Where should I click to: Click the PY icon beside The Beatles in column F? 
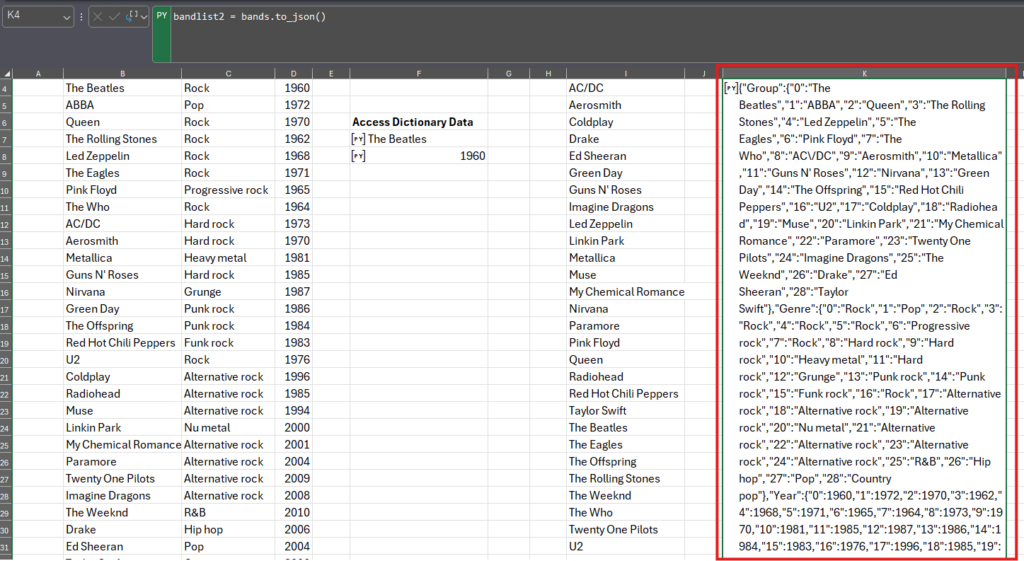(358, 139)
